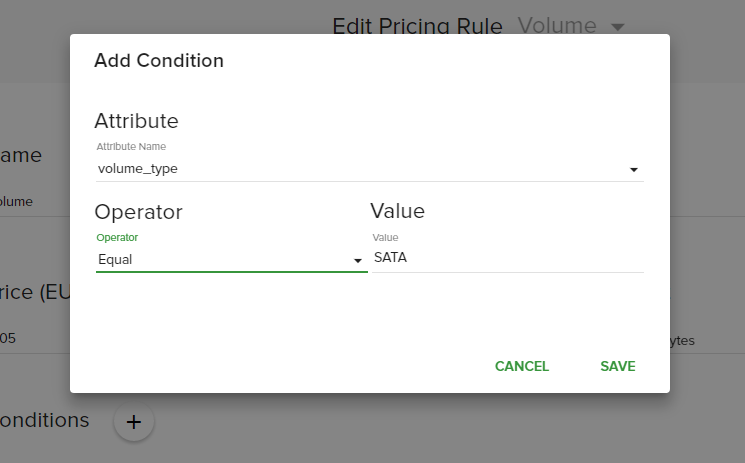Click the arrow next to Volume in header
This screenshot has height=463, width=745.
click(x=618, y=27)
